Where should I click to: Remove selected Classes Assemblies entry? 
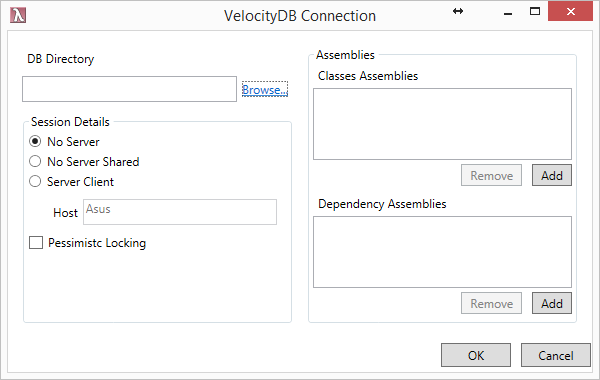[x=491, y=175]
